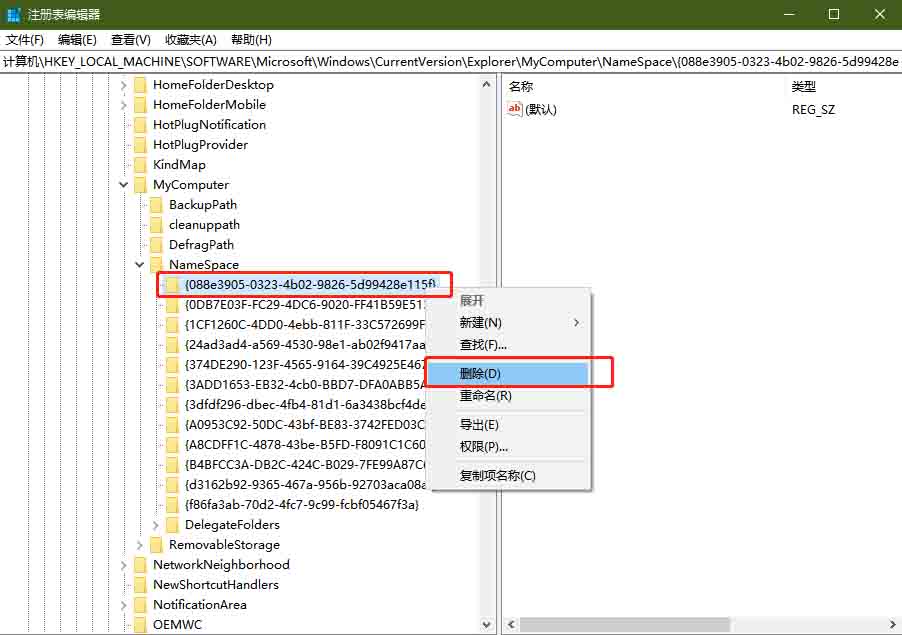Expand the HomeFolderDesktop tree node

pyautogui.click(x=124, y=85)
